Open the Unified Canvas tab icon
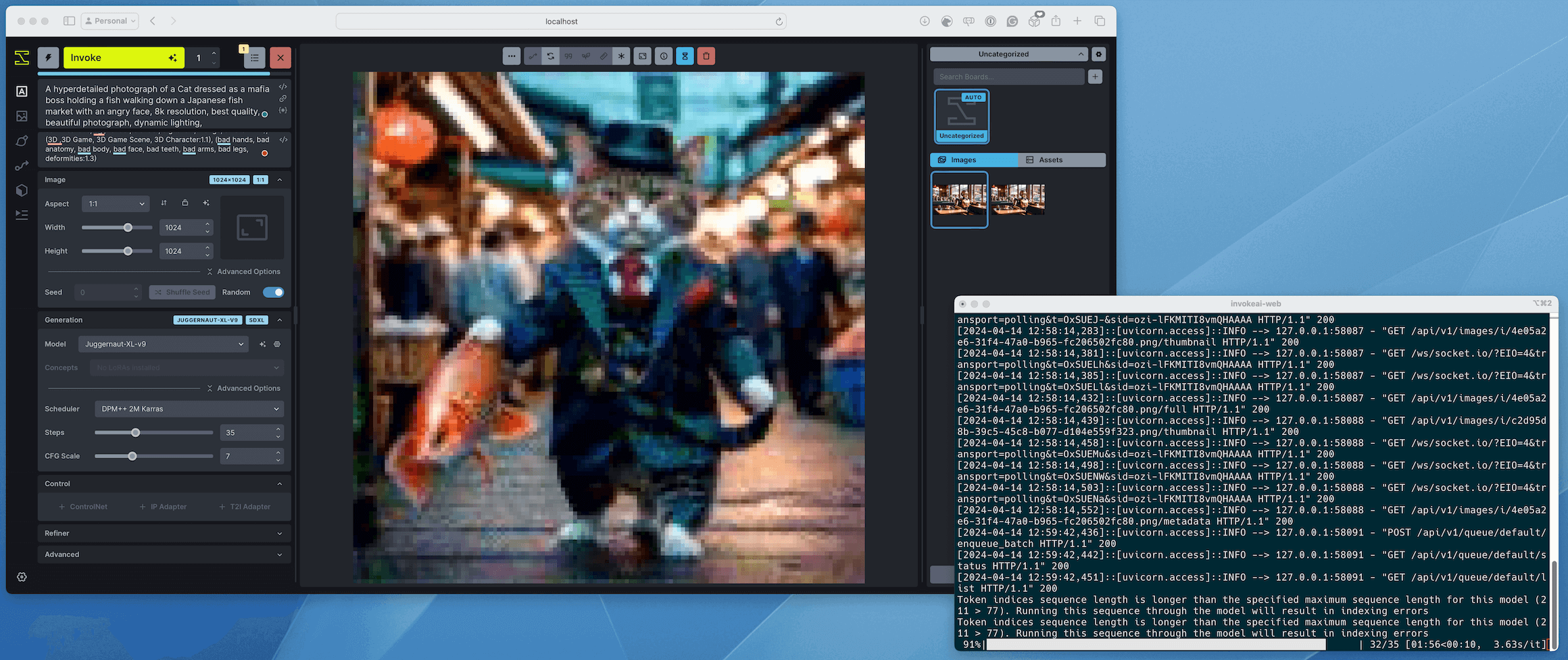The image size is (1568, 660). (x=22, y=141)
